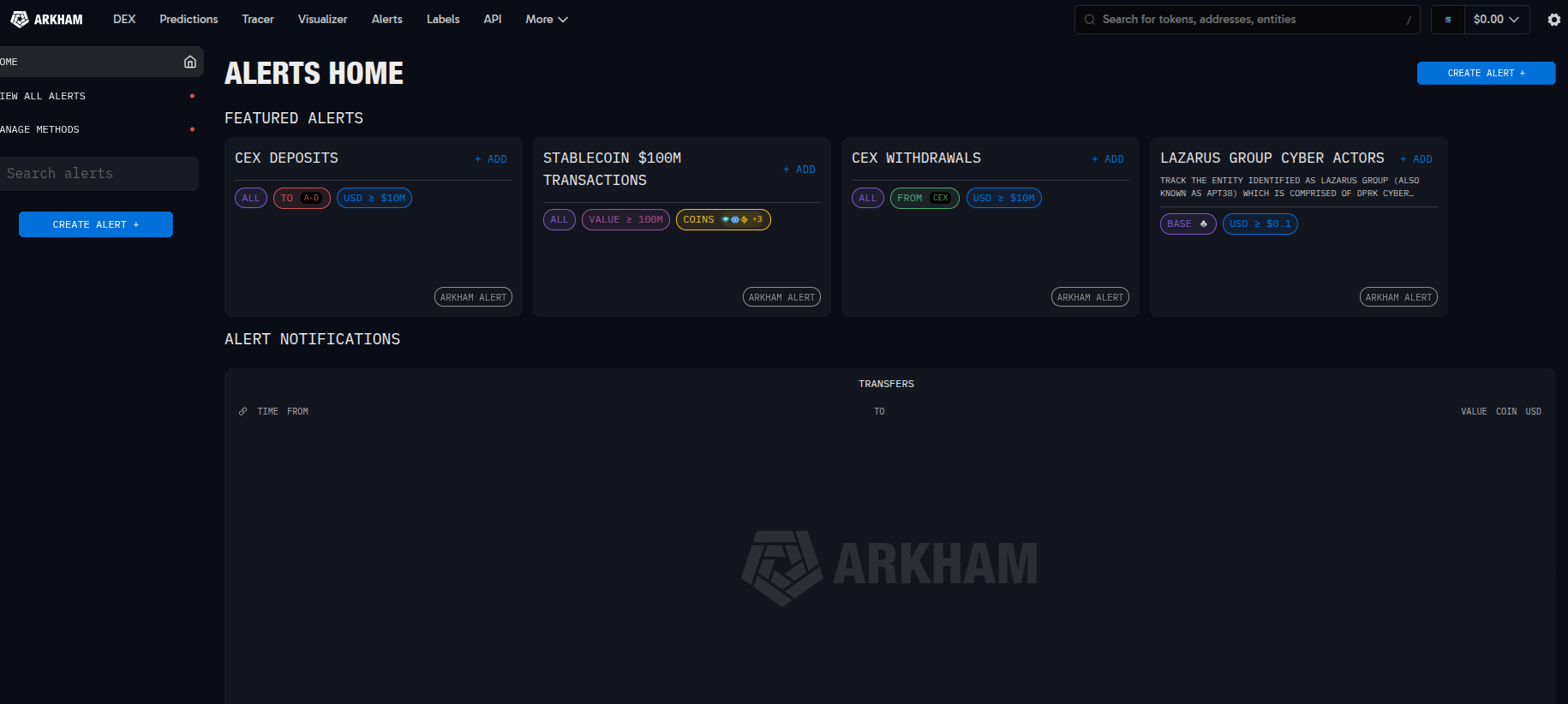Click the LAZARUS GROUP CYBER ACTORS title
The image size is (1568, 704).
coord(1272,158)
